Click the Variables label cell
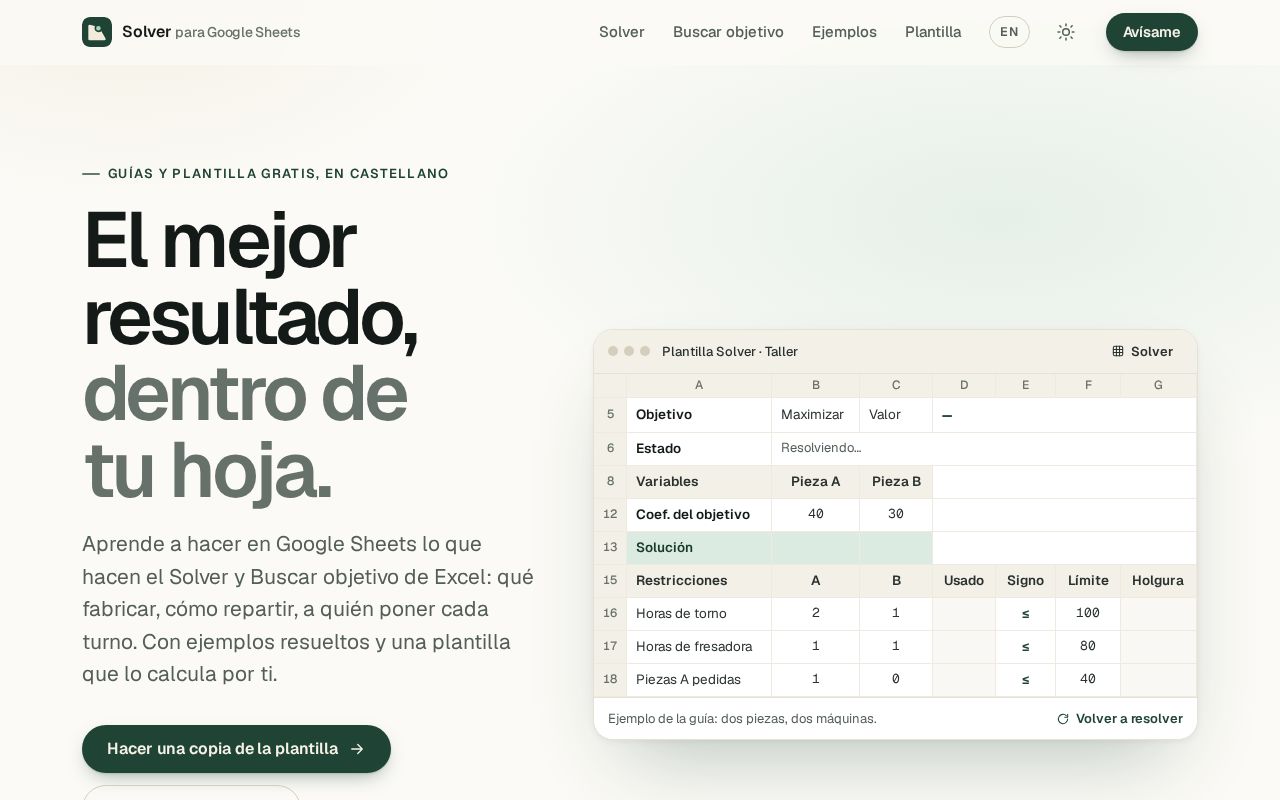The width and height of the screenshot is (1280, 800). (x=699, y=481)
